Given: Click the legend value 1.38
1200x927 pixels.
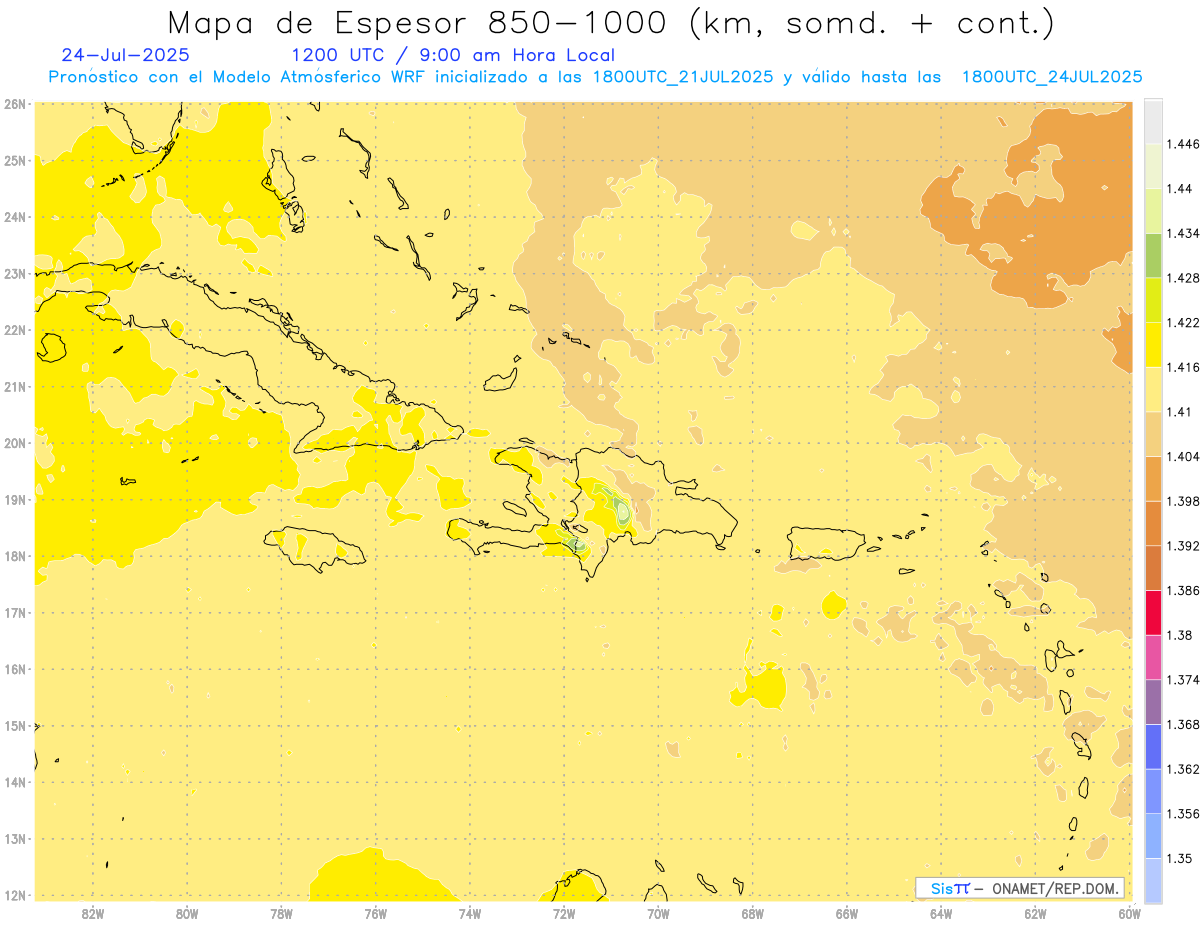Looking at the screenshot, I should (1179, 635).
